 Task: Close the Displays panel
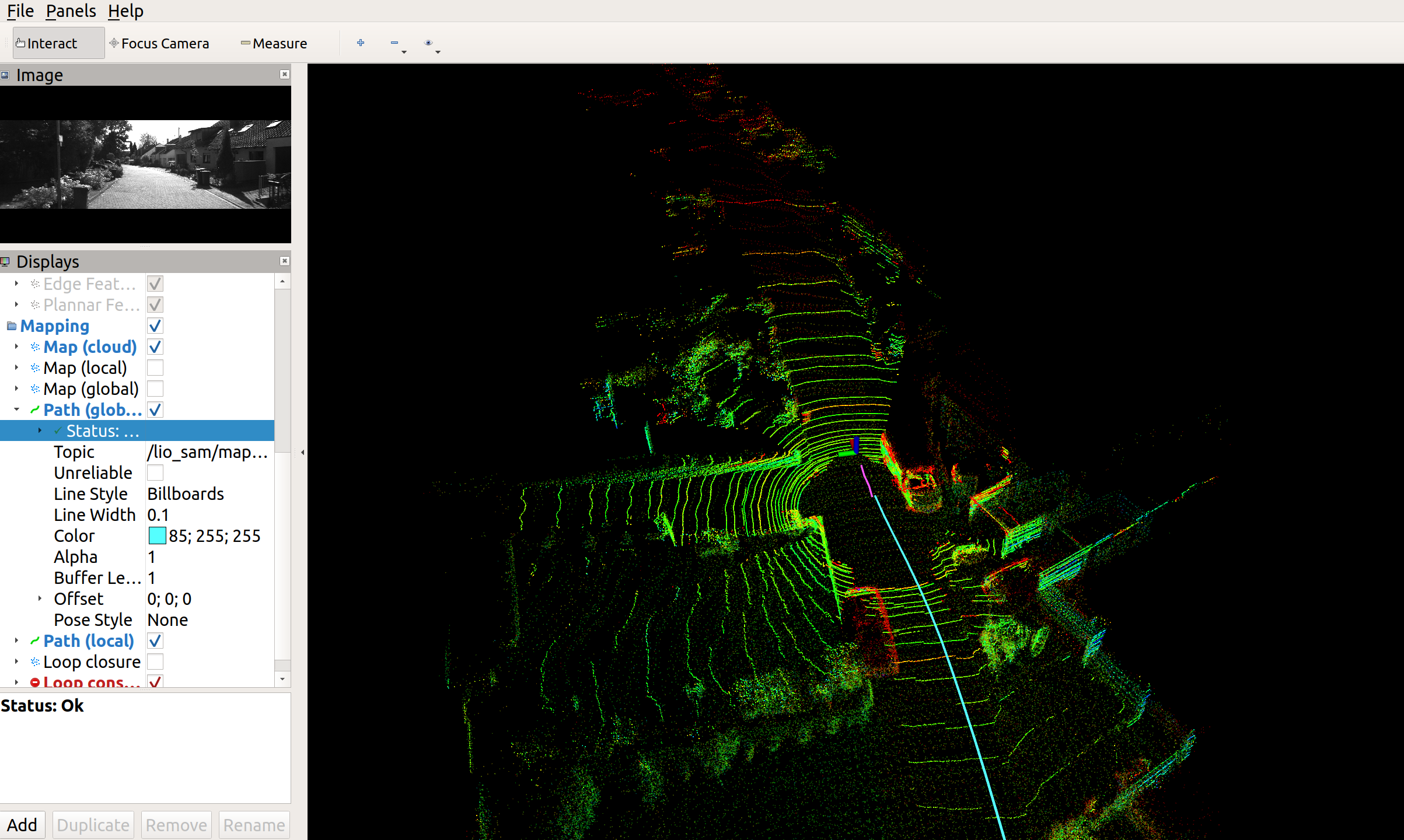tap(284, 261)
